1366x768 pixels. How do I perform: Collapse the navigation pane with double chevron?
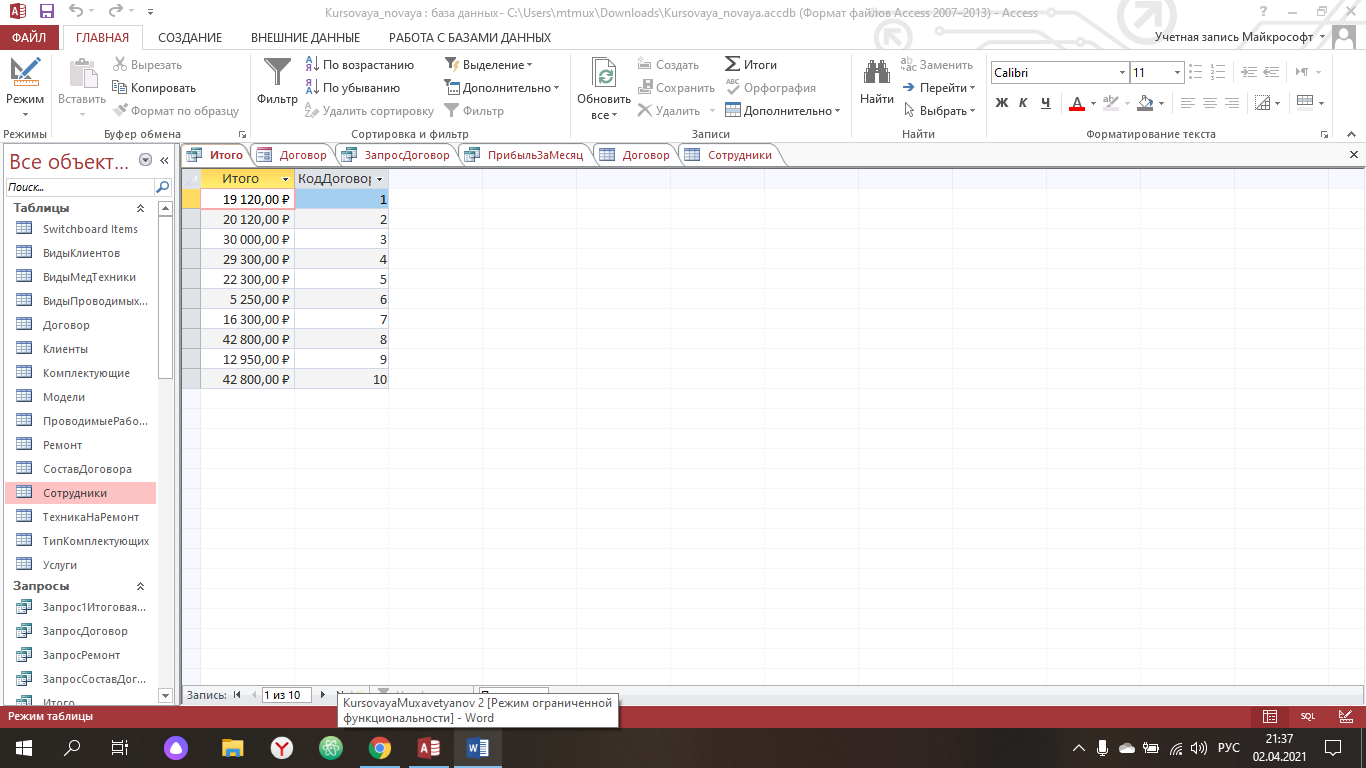(x=164, y=160)
